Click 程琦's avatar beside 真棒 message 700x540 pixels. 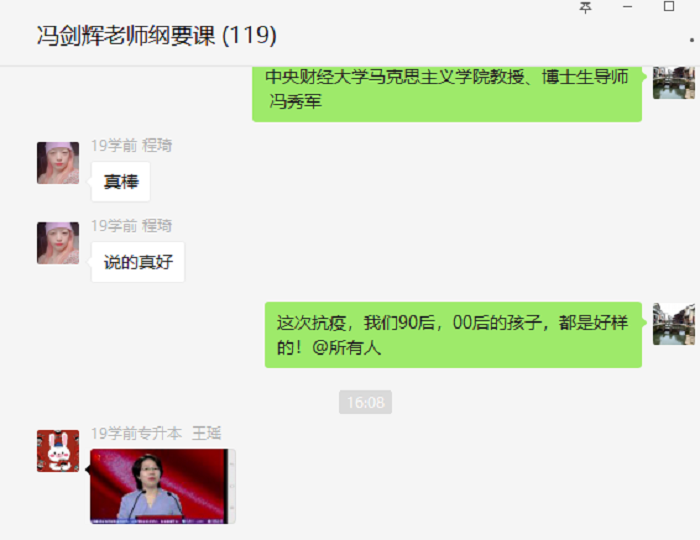58,163
